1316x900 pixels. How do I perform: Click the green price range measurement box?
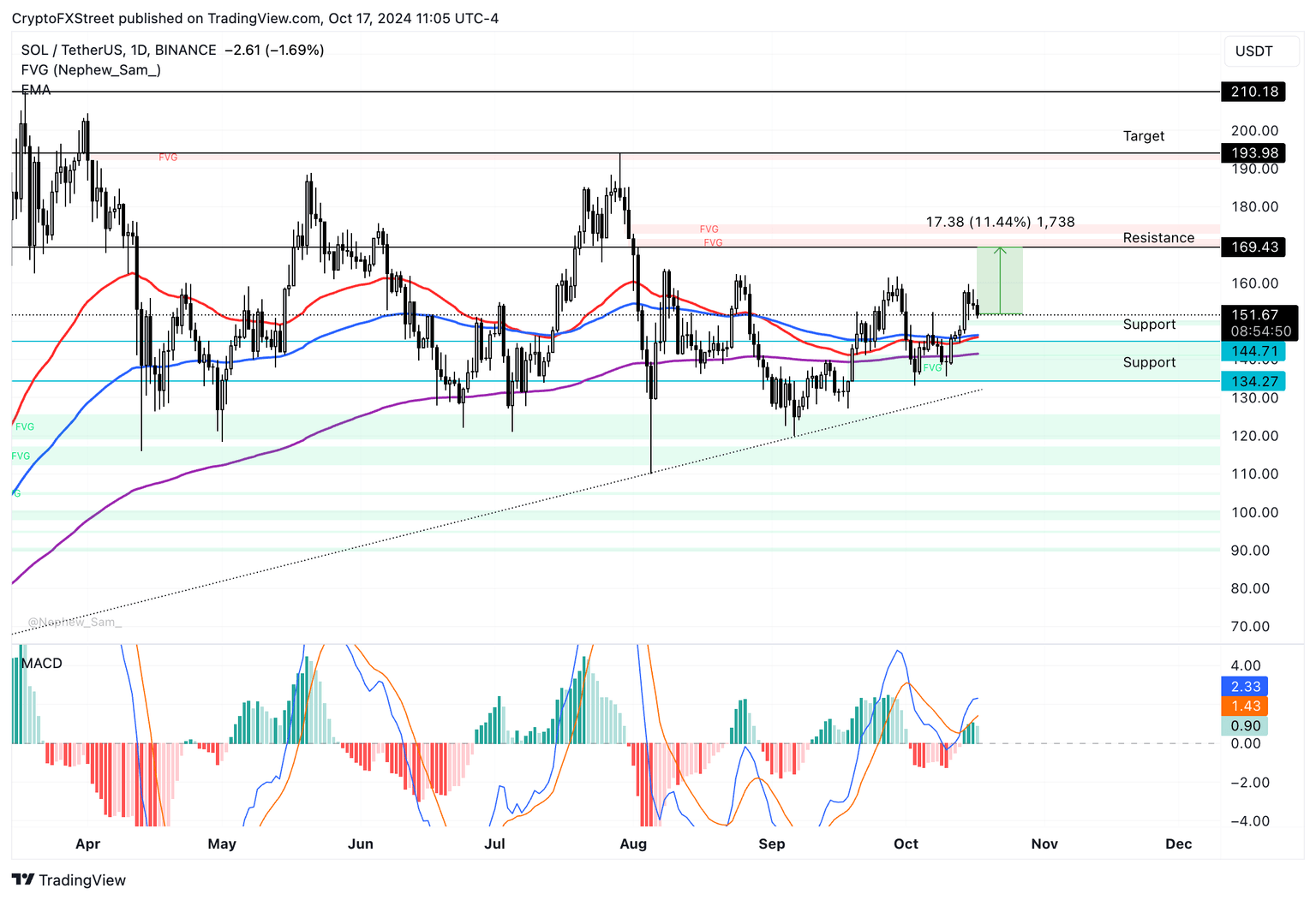pos(1000,281)
